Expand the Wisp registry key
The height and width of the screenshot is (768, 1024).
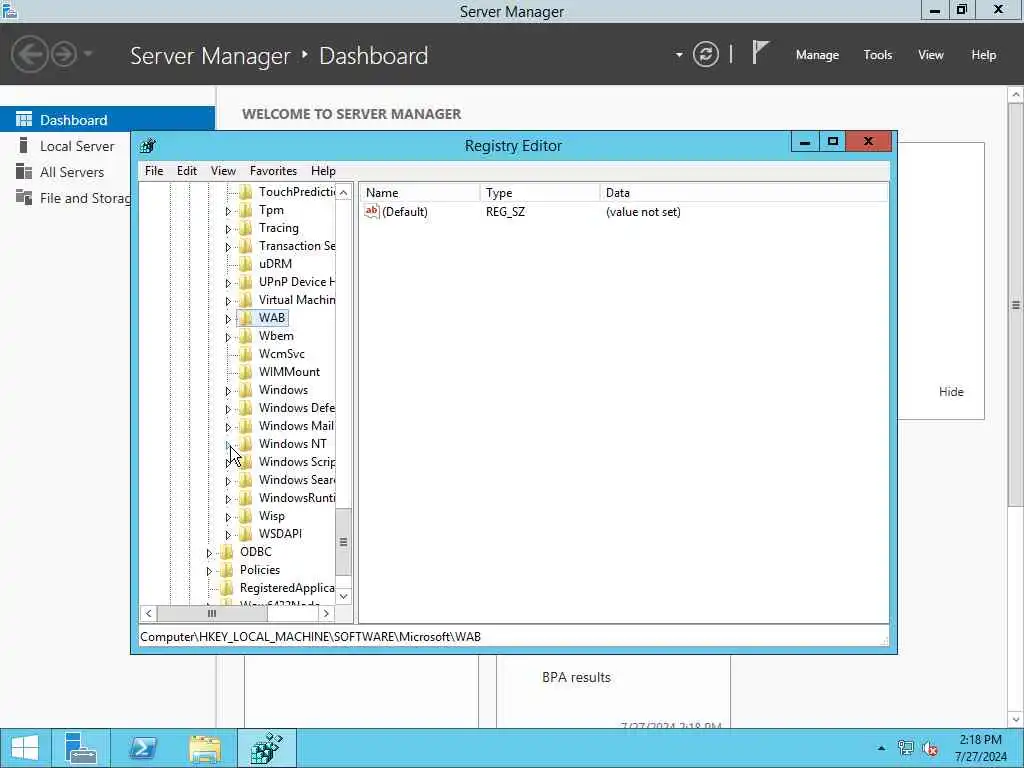tap(228, 517)
